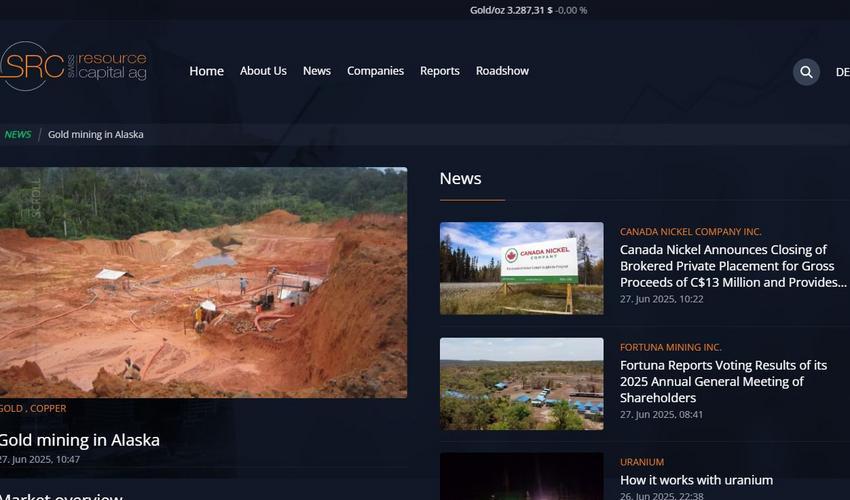Open How it works with uranium article
Screen dimensions: 850x500
(x=696, y=480)
